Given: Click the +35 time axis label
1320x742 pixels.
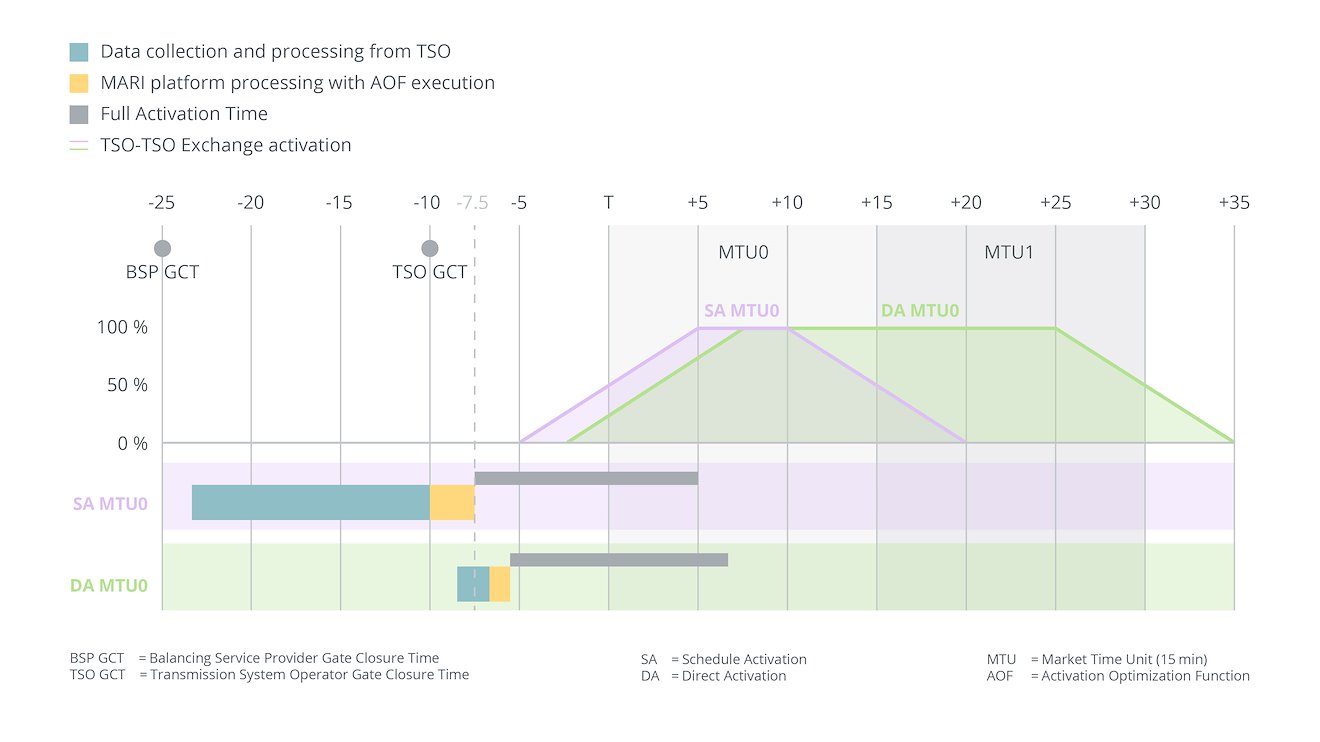Looking at the screenshot, I should 1233,203.
